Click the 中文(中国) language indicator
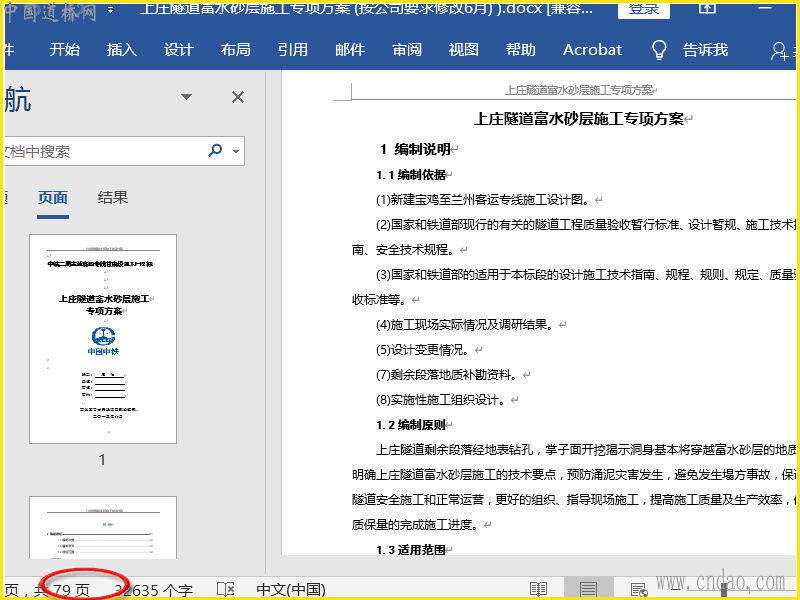Image resolution: width=800 pixels, height=600 pixels. (291, 590)
